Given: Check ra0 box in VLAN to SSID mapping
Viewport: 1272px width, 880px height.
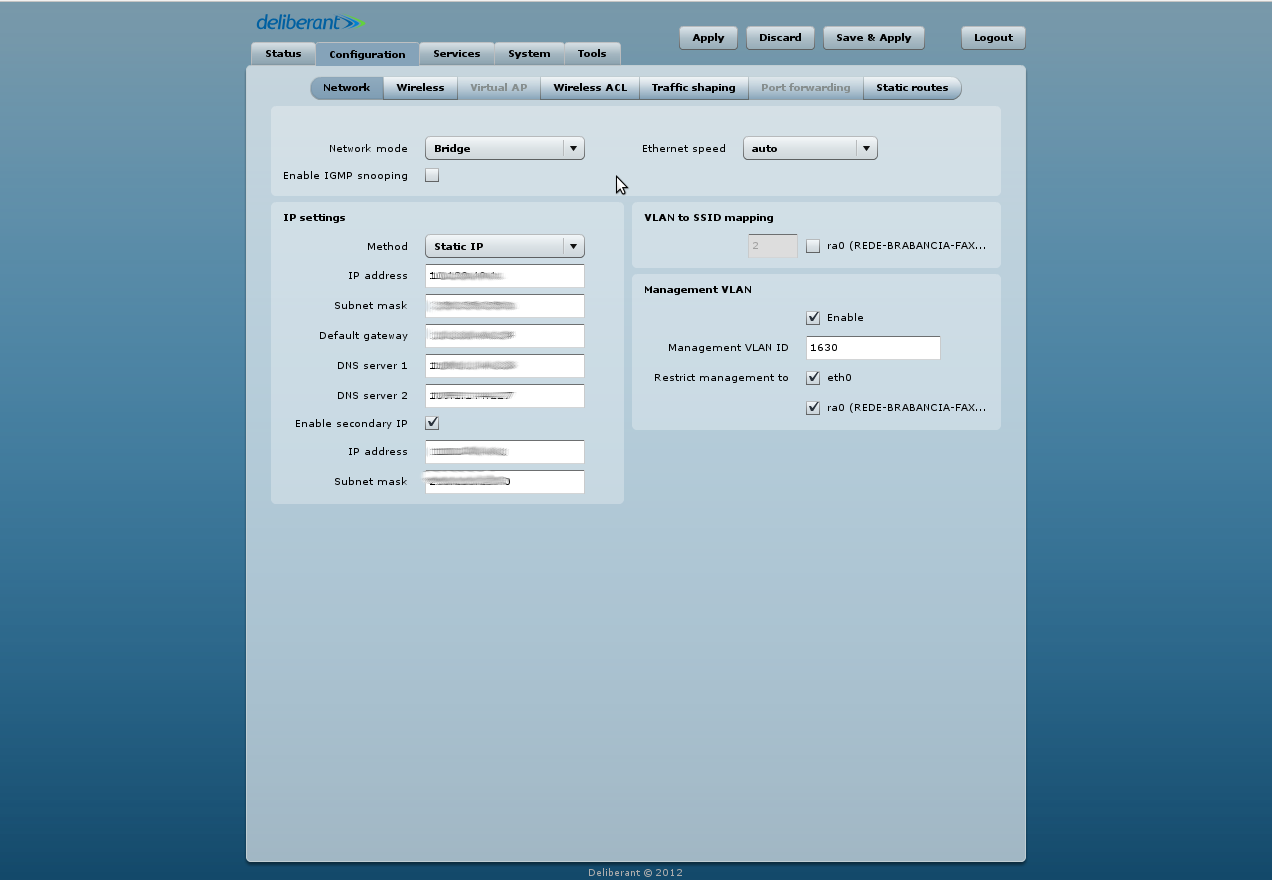Looking at the screenshot, I should click(813, 246).
